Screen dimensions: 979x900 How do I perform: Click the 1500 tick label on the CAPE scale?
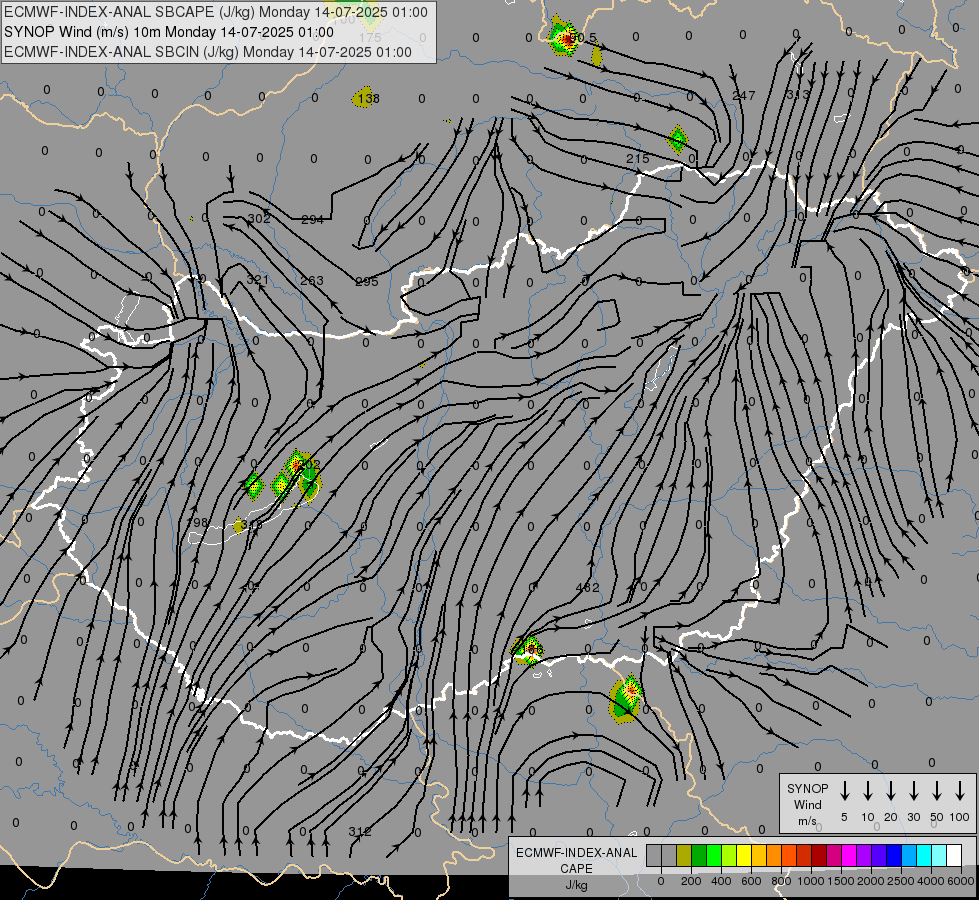pyautogui.click(x=841, y=881)
